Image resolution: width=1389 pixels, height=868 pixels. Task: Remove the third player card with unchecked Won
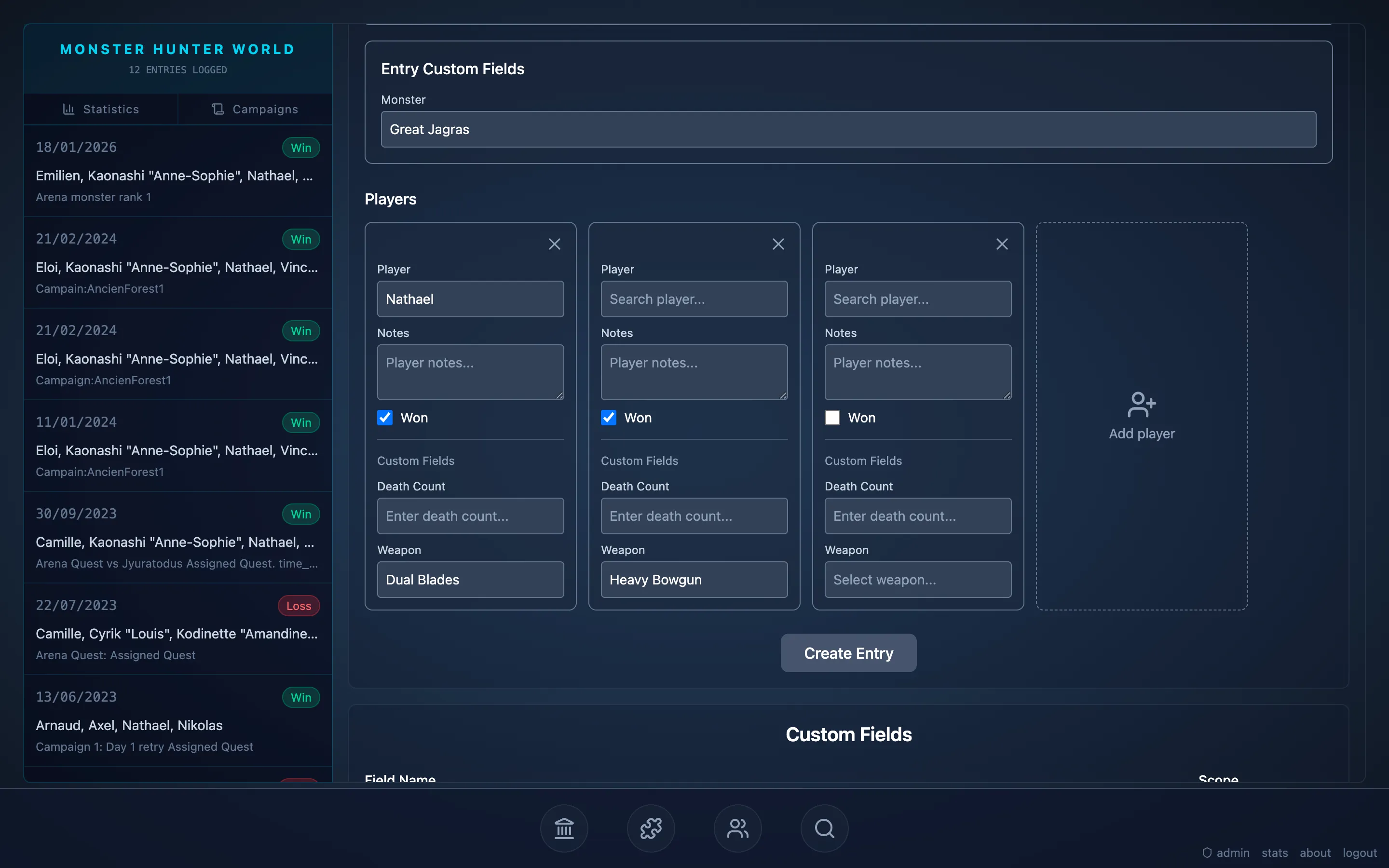coord(1002,244)
